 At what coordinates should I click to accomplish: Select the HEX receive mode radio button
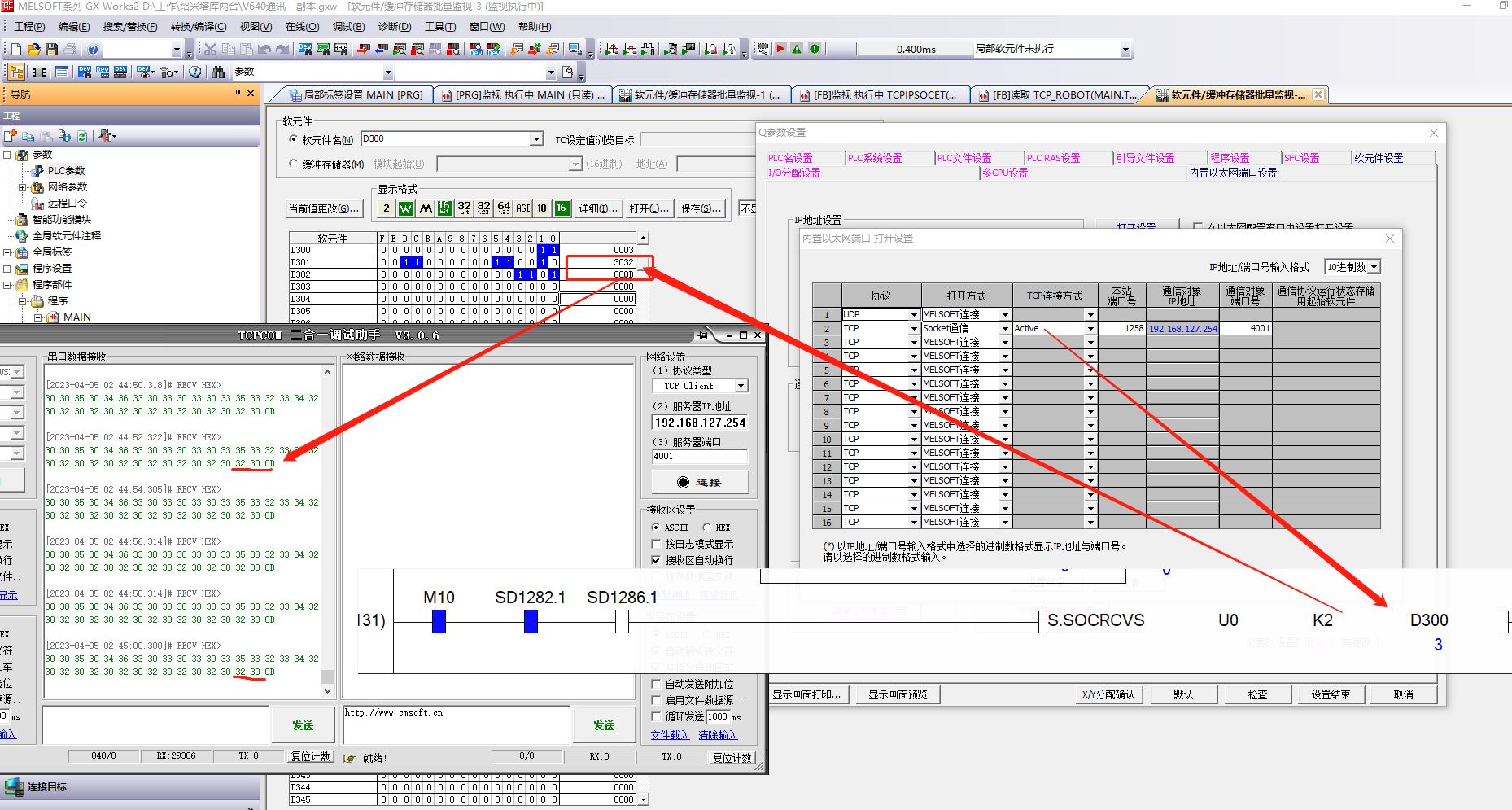(x=707, y=528)
